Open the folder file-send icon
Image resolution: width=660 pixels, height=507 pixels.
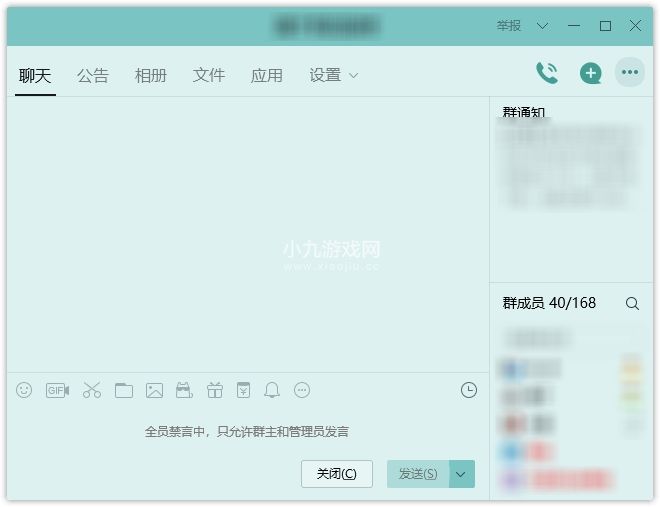124,390
